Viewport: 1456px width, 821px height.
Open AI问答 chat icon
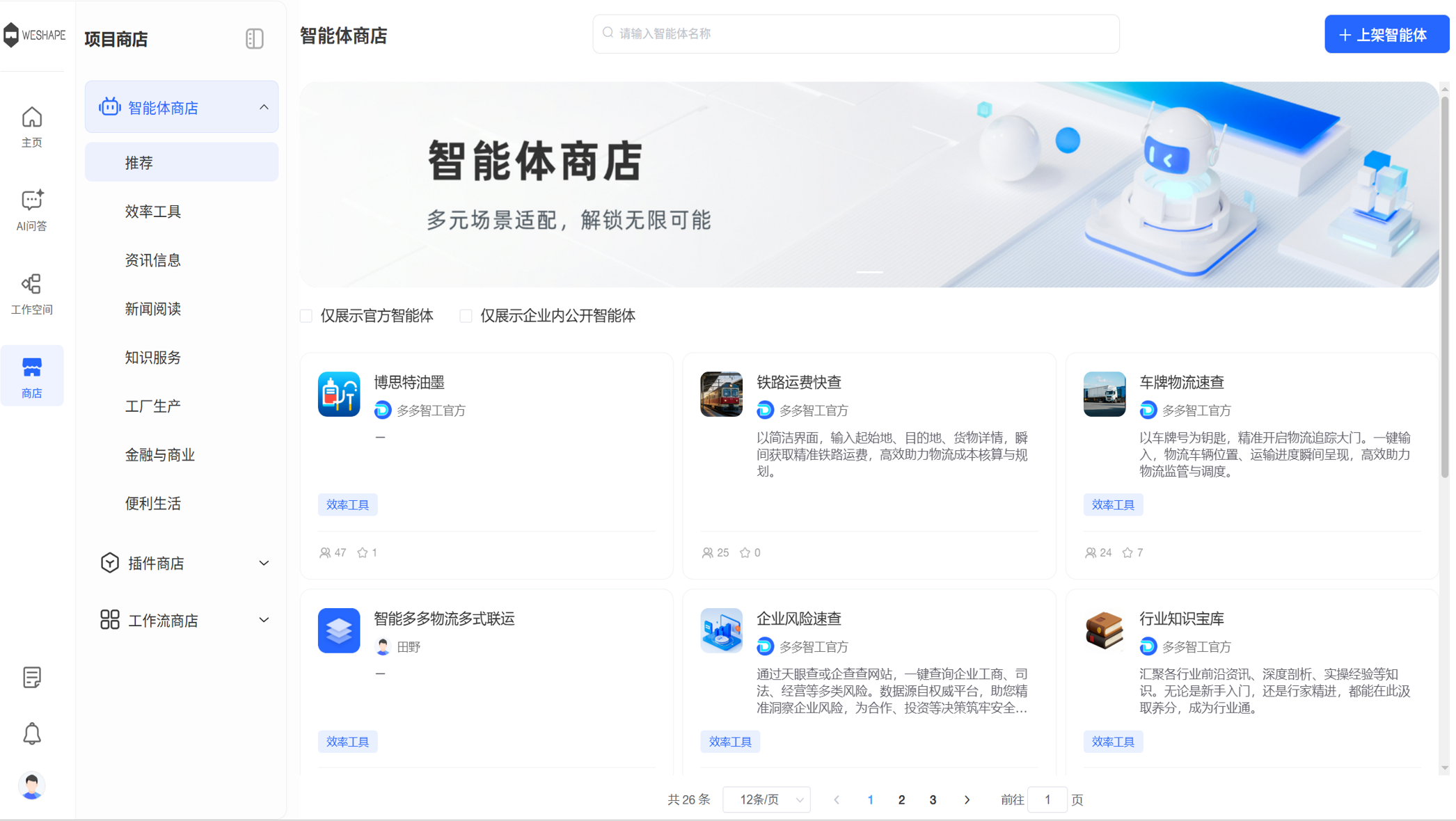tap(31, 200)
